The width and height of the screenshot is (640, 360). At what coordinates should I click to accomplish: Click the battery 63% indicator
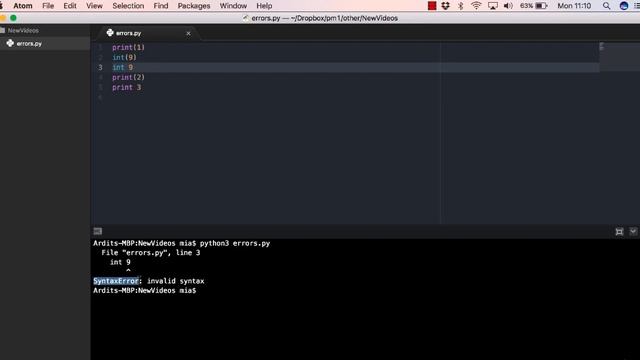coord(533,6)
